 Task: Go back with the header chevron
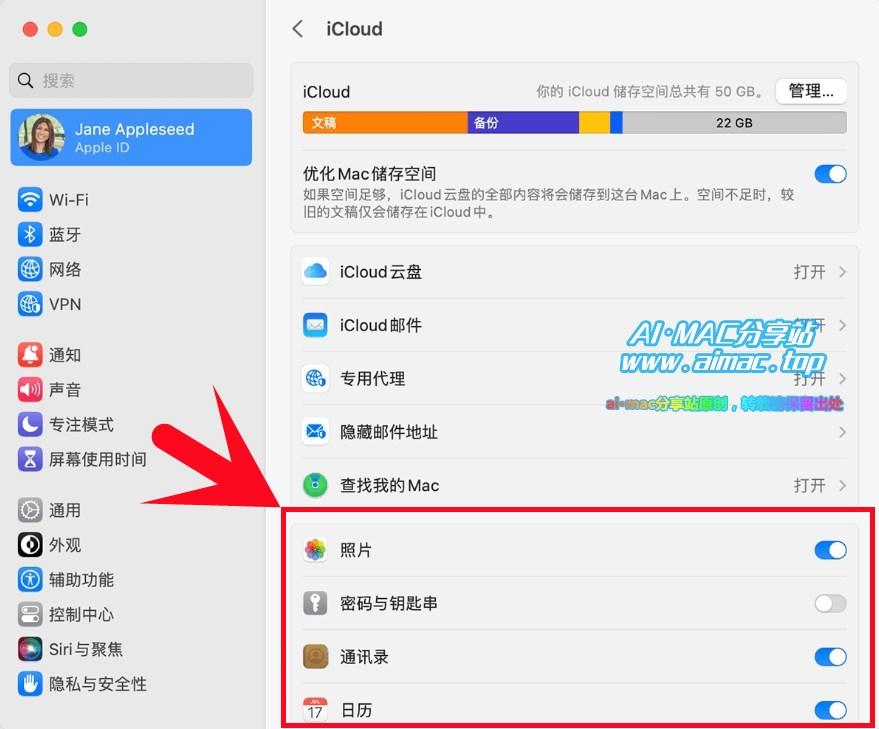[x=298, y=29]
